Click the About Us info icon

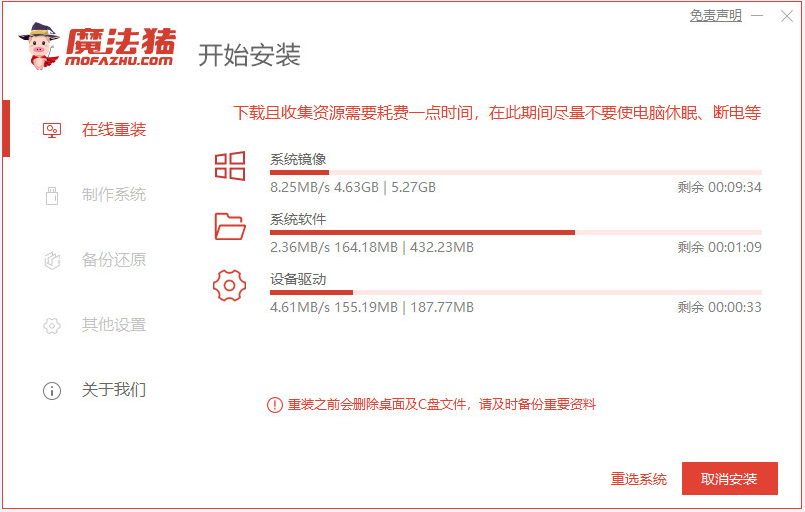click(52, 390)
